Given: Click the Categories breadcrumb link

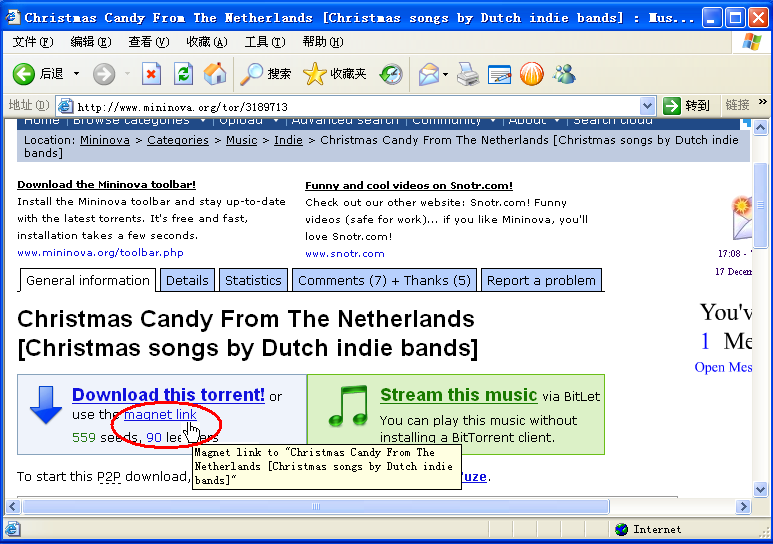Looking at the screenshot, I should pos(178,140).
